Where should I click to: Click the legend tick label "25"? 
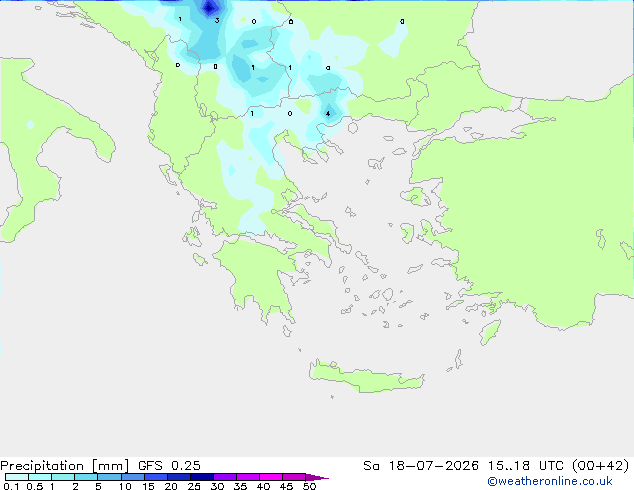click(194, 486)
